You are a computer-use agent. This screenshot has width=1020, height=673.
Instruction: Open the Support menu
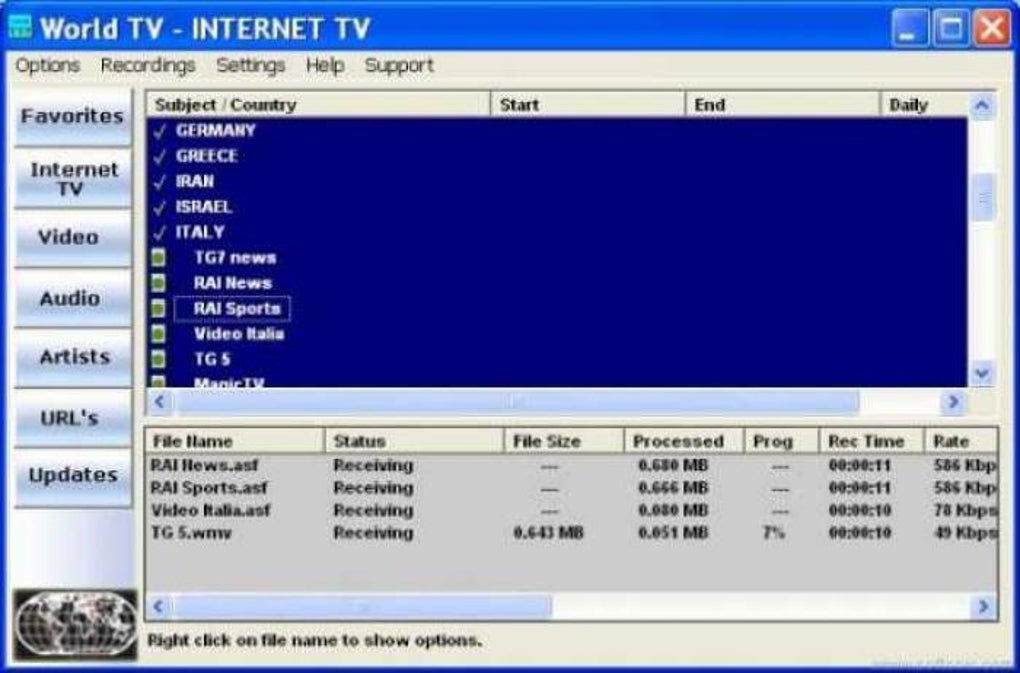pos(399,66)
